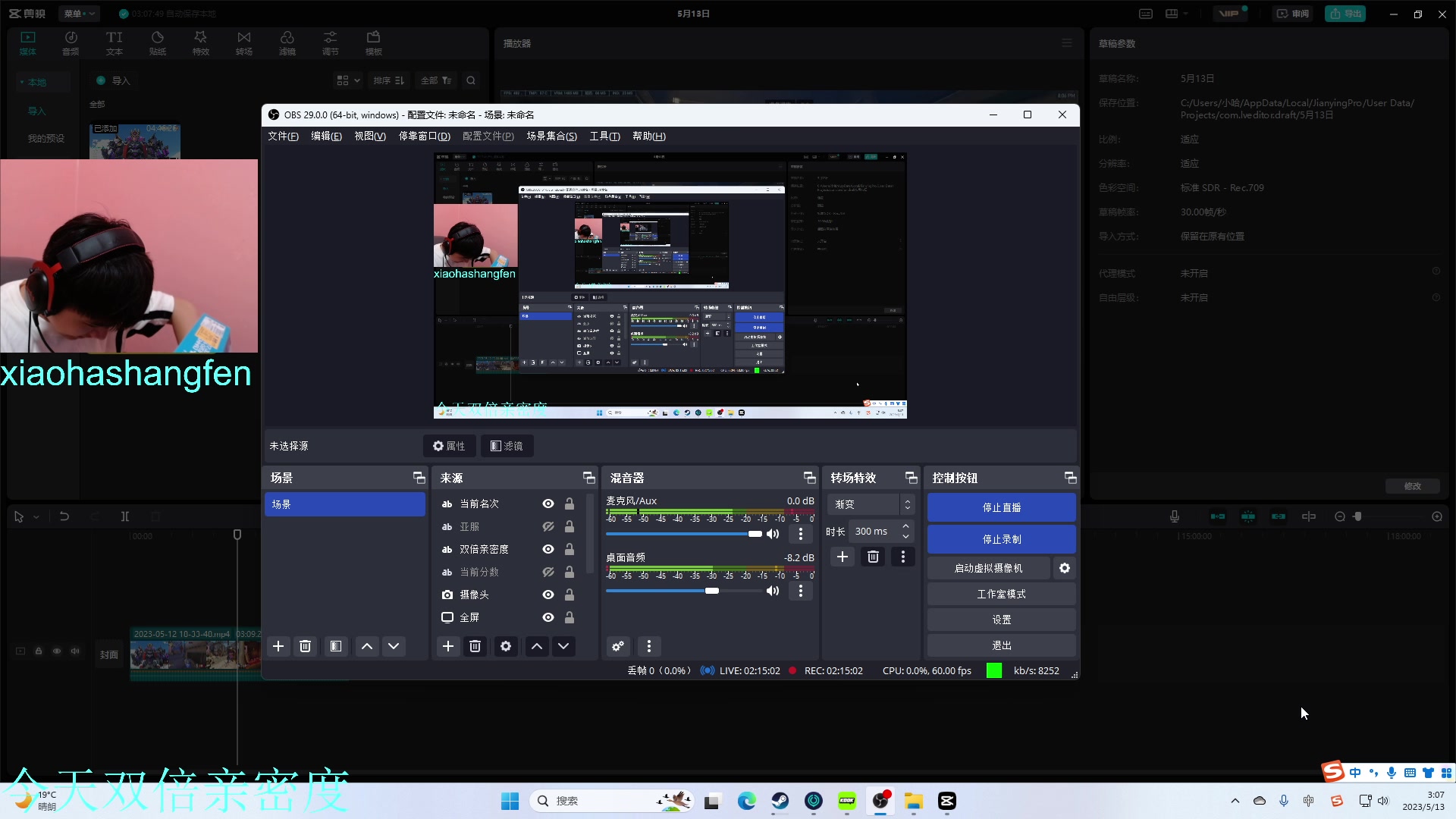Open source properties gear in 来源 panel
This screenshot has width=1456, height=819.
[x=506, y=646]
